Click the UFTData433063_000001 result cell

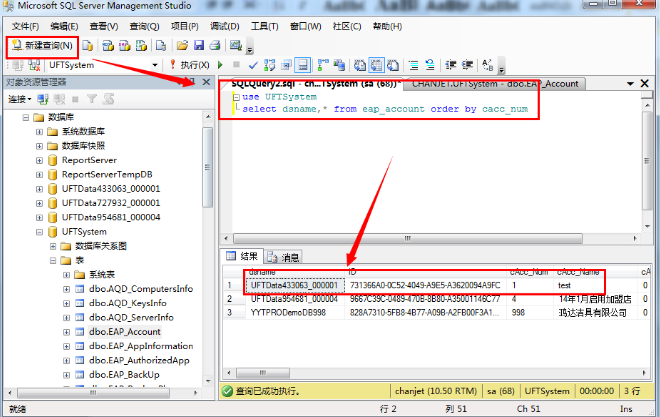point(295,285)
